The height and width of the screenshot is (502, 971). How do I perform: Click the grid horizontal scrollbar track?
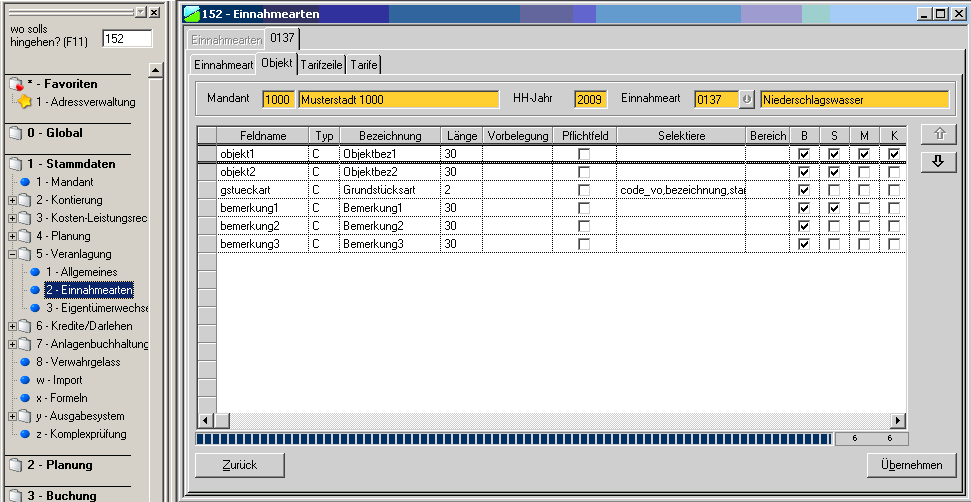click(x=550, y=421)
